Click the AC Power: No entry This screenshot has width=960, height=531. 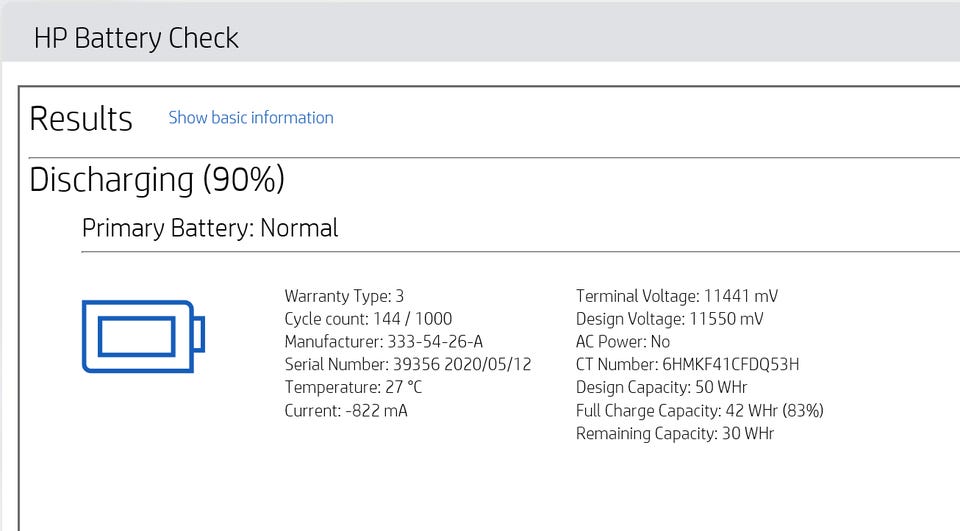623,342
